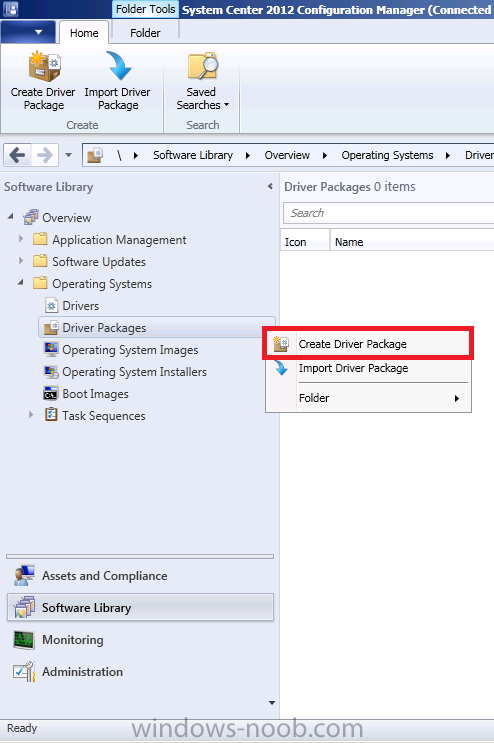Click the Back navigation arrow
494x743 pixels.
pyautogui.click(x=18, y=155)
